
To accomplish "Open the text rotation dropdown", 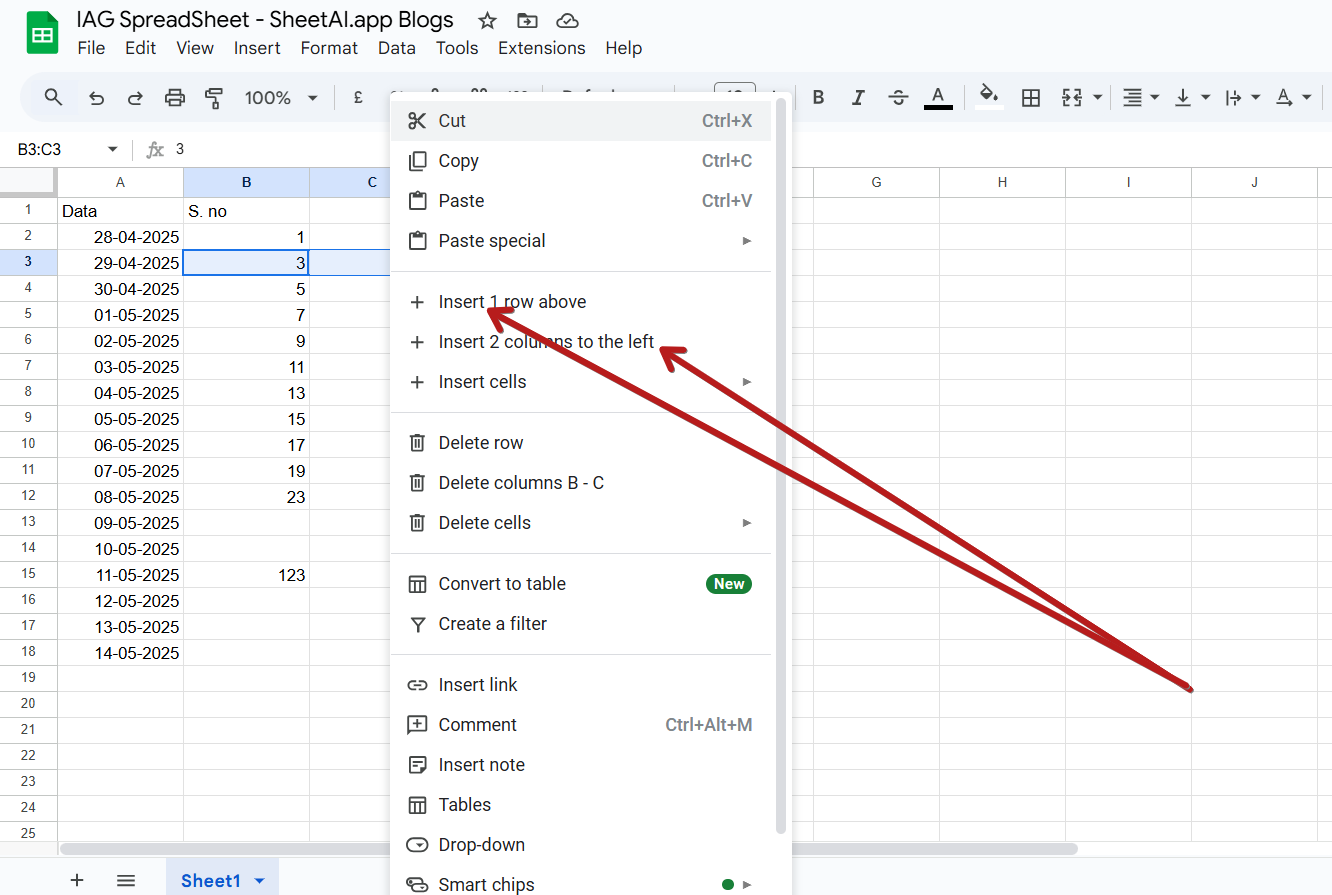I will (x=1293, y=97).
